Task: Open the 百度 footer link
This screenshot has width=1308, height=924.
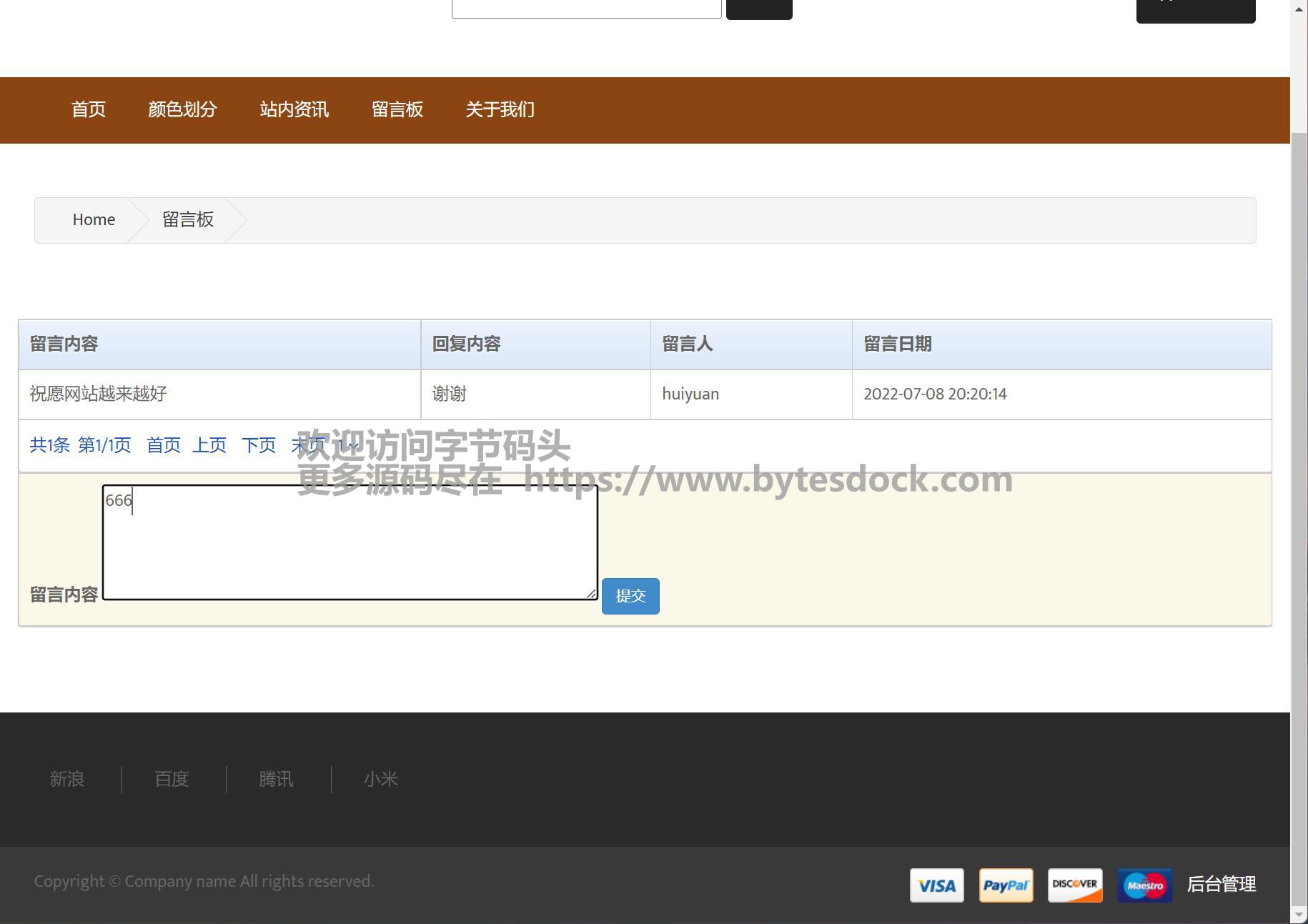Action: pyautogui.click(x=172, y=779)
